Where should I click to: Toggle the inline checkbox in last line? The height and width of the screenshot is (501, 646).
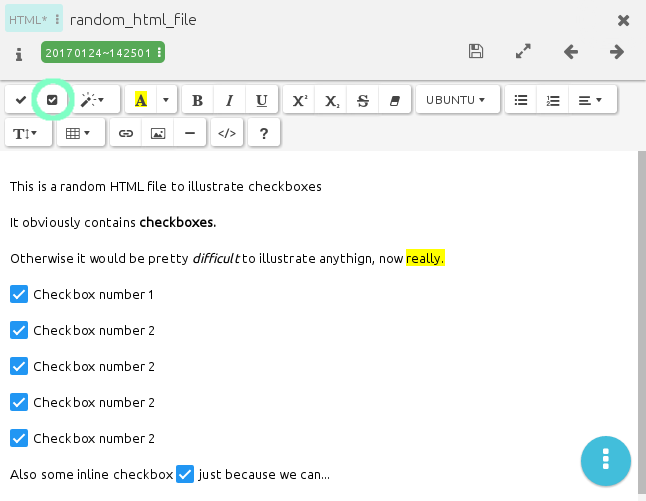[185, 474]
